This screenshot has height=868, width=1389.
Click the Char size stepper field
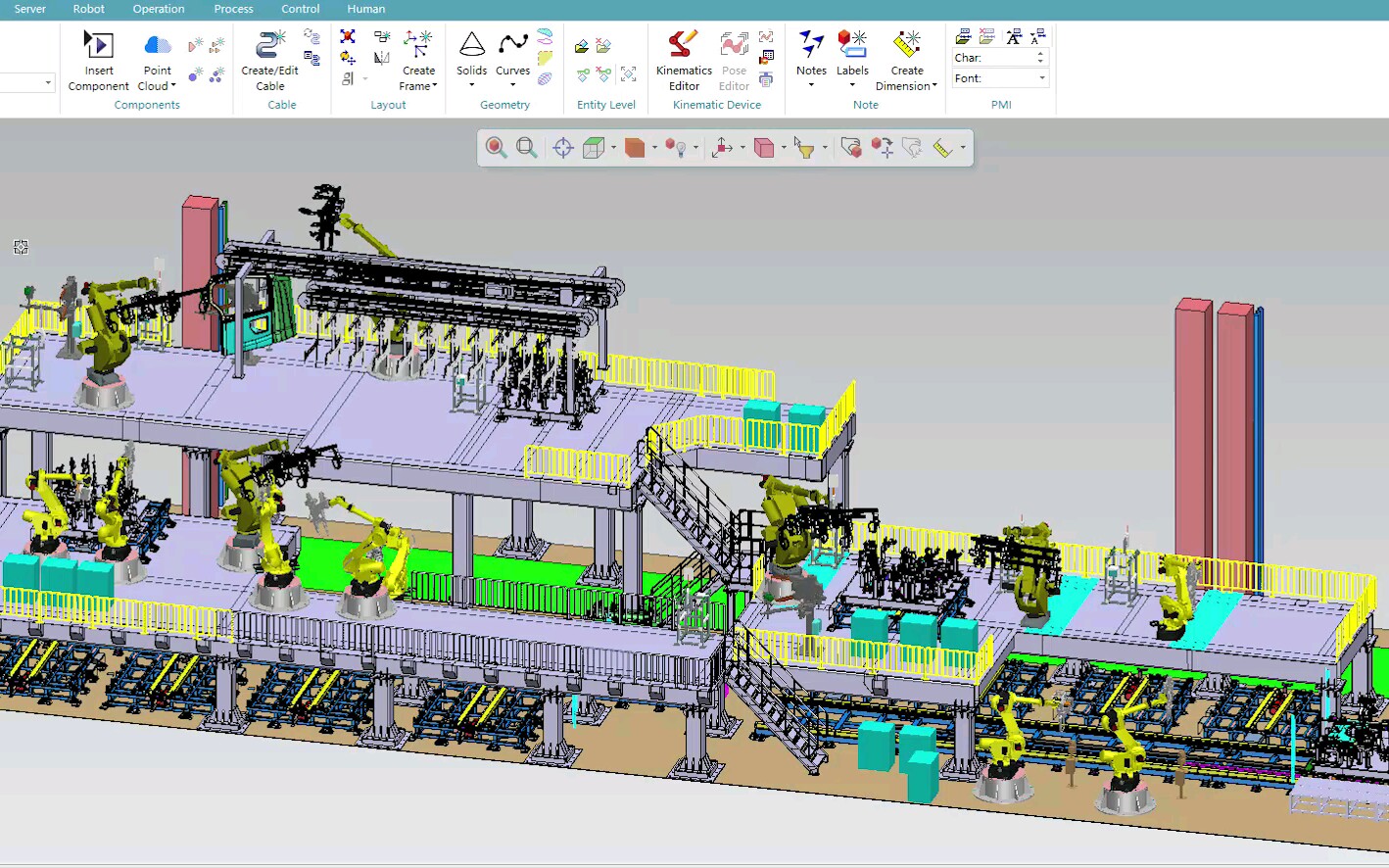(1001, 58)
